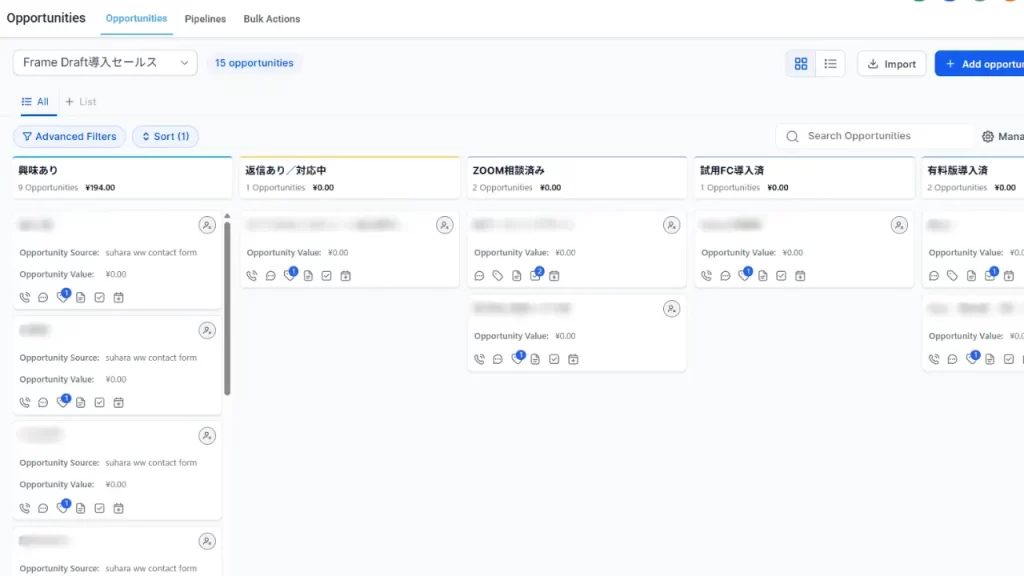Click the Import button
This screenshot has height=576, width=1024.
click(891, 64)
